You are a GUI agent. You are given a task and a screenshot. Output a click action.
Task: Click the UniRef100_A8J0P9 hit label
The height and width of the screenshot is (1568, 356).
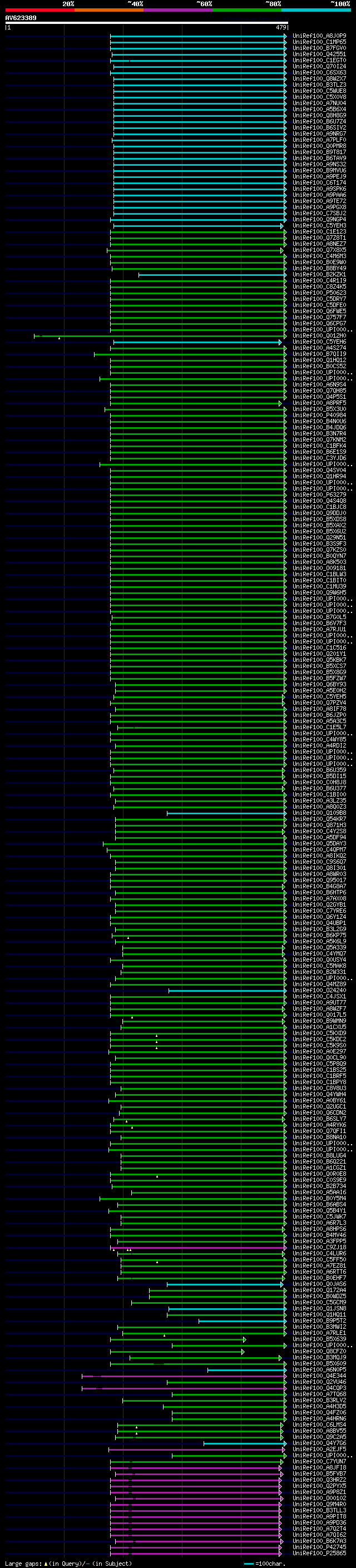click(x=319, y=36)
